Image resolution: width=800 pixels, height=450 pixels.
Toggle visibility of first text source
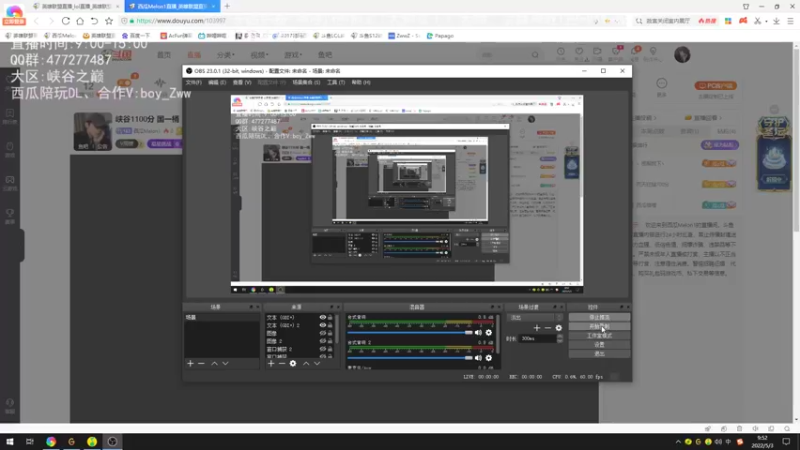322,317
